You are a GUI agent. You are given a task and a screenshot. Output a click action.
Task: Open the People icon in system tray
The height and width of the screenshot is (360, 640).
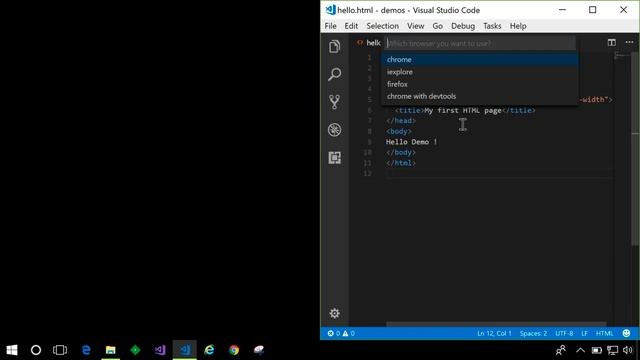561,350
